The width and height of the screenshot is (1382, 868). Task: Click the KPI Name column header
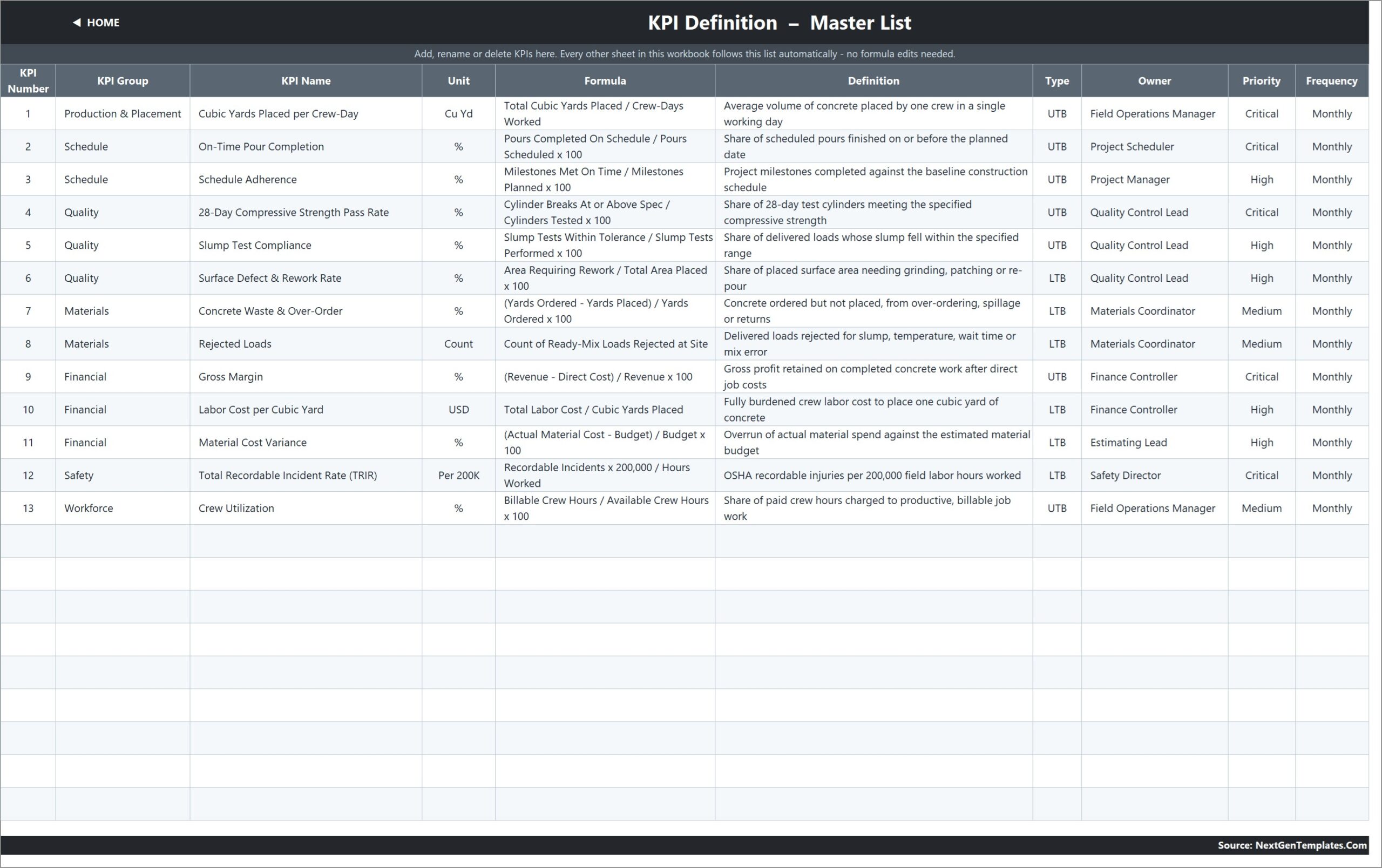click(x=306, y=80)
